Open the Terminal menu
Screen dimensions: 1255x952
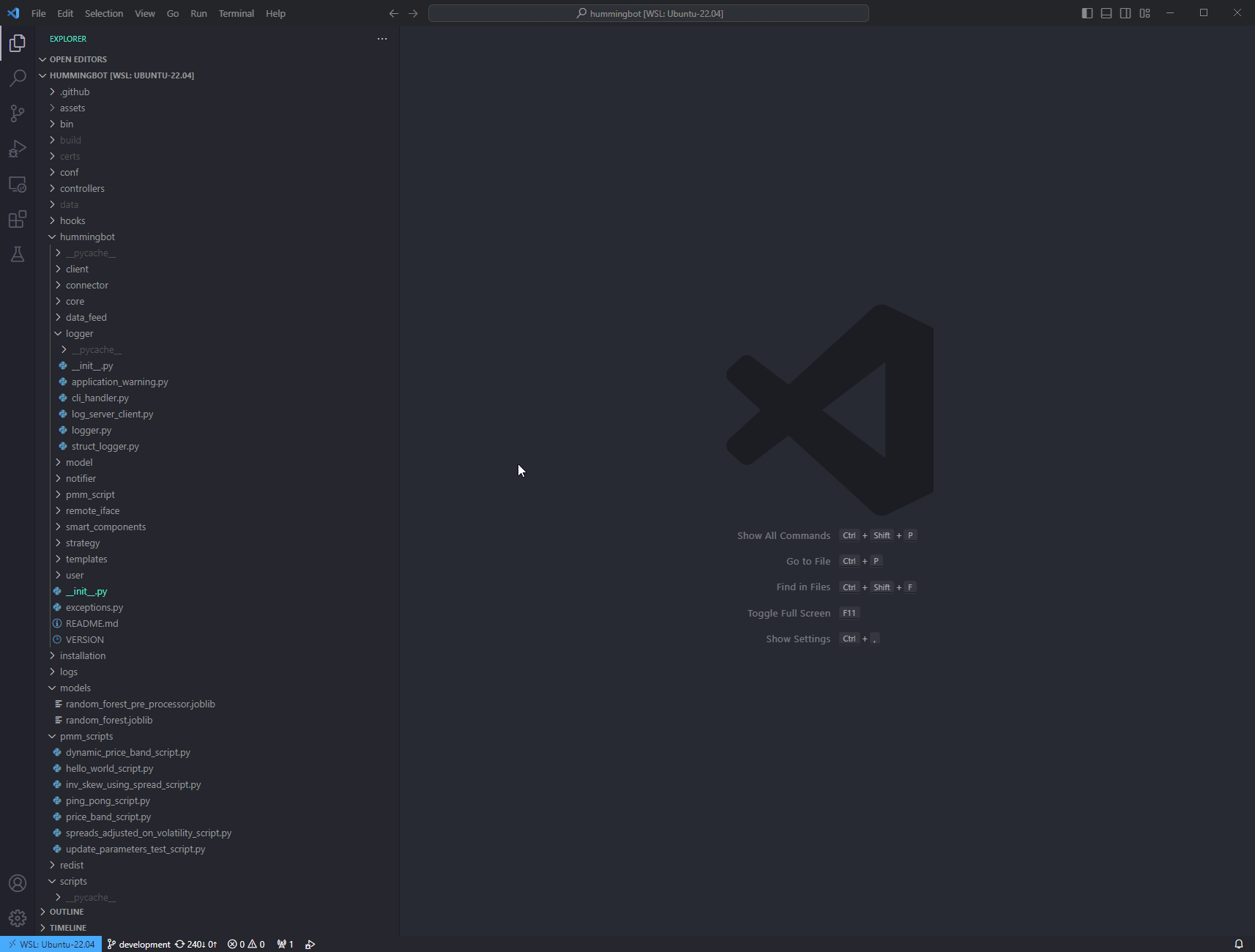click(x=236, y=13)
